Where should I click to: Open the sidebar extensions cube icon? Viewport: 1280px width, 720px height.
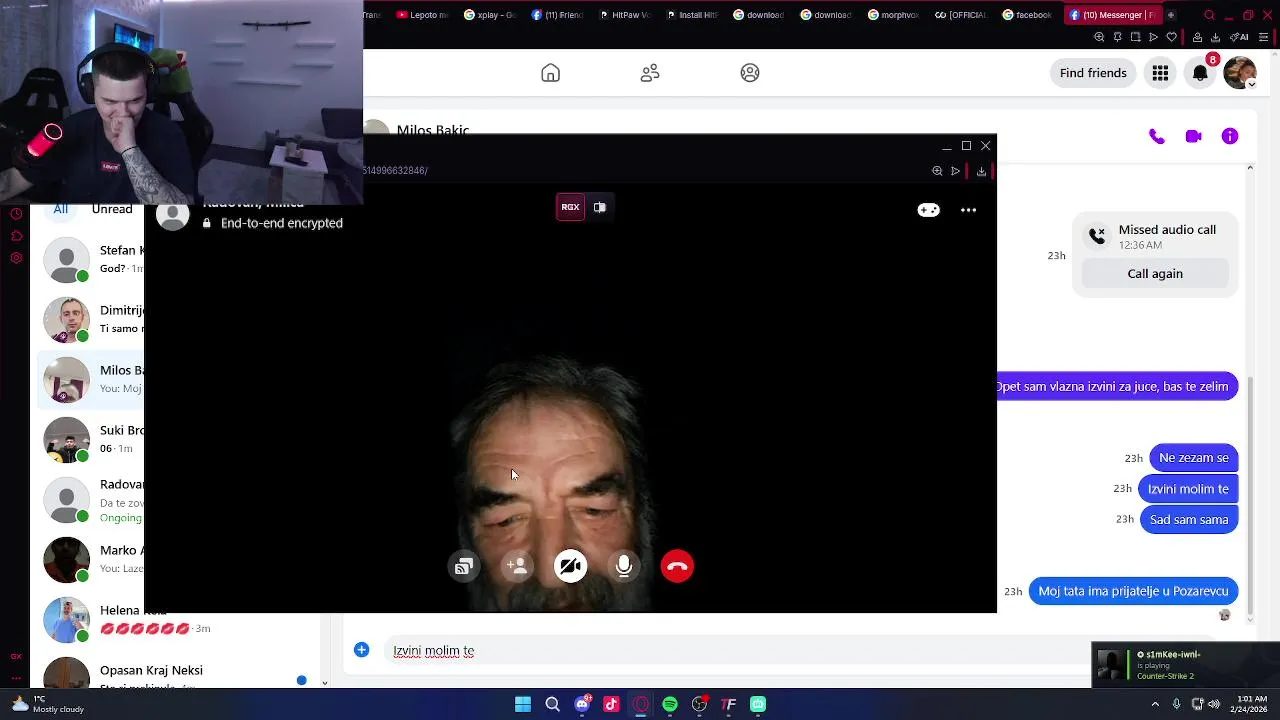16,236
